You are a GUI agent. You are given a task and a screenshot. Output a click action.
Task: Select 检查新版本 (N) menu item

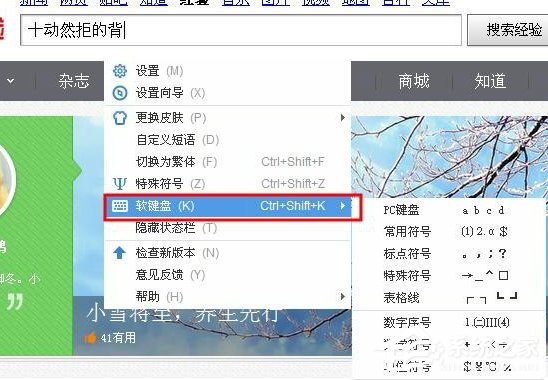227,253
